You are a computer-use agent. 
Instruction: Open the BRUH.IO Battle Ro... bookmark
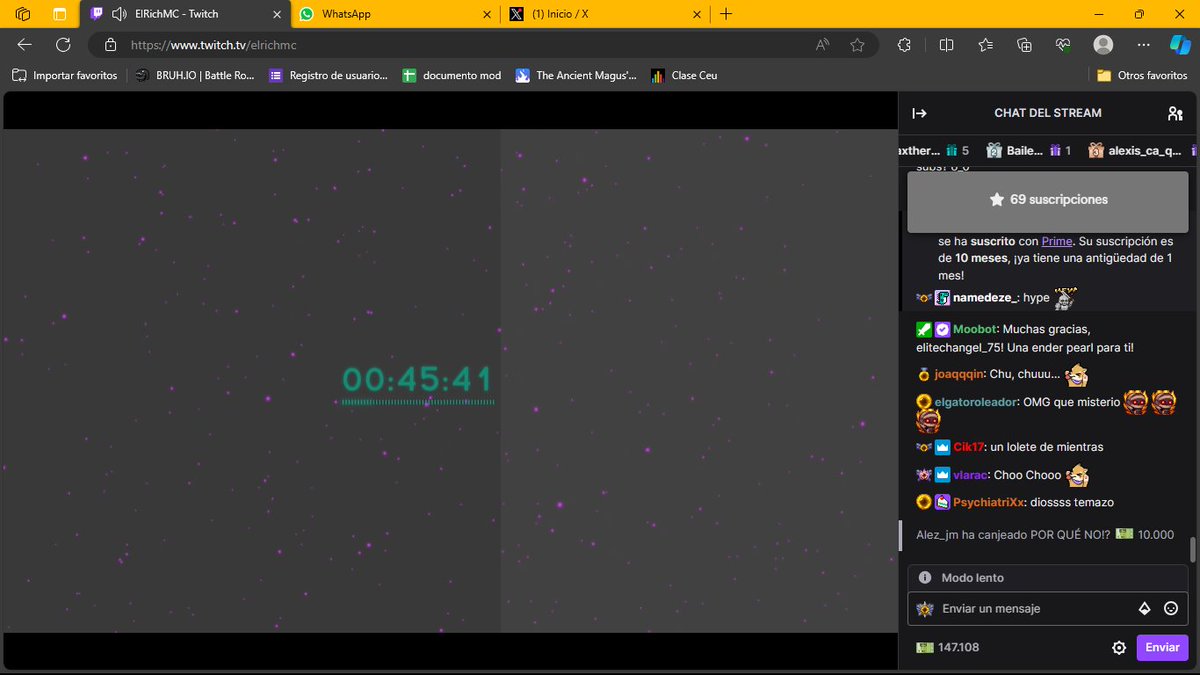tap(195, 75)
